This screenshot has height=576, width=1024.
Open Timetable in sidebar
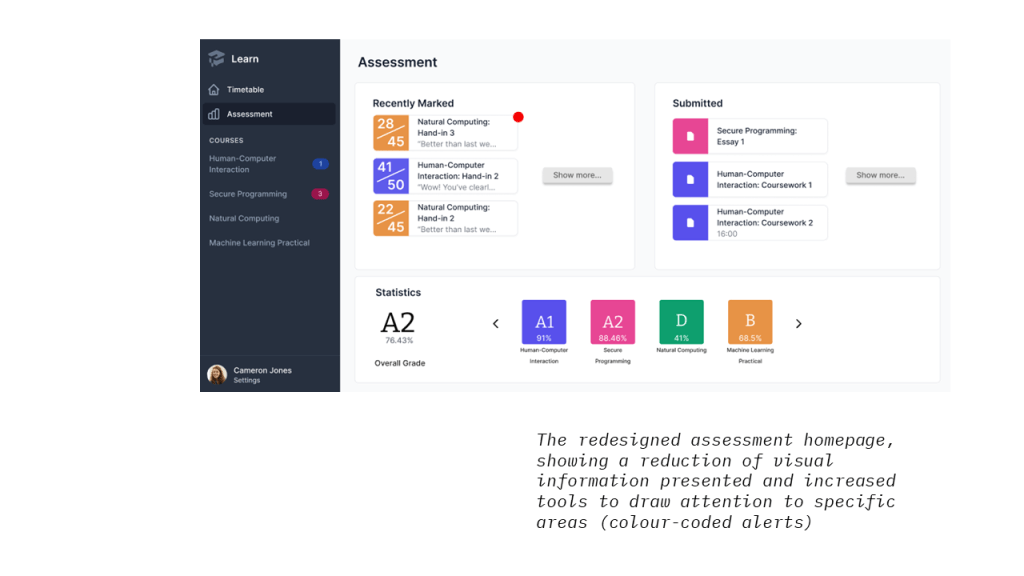[245, 90]
